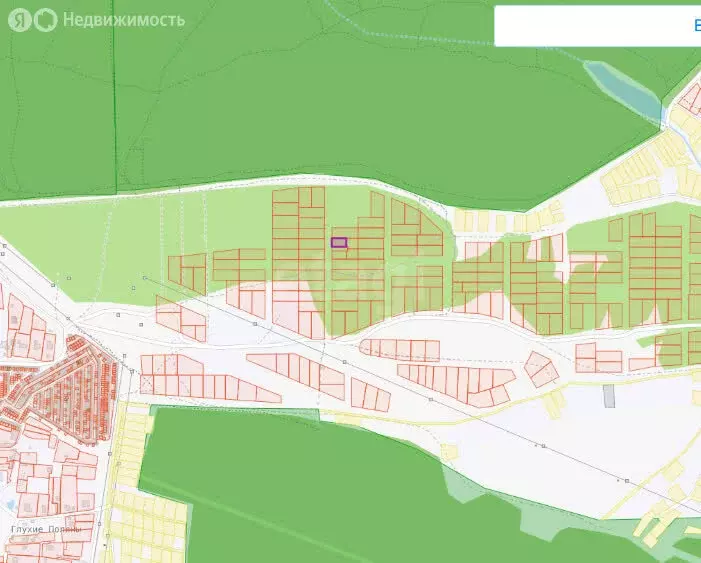Screen dimensions: 701x563
Task: Click the round house icon beside Я logo
Action: click(x=44, y=19)
